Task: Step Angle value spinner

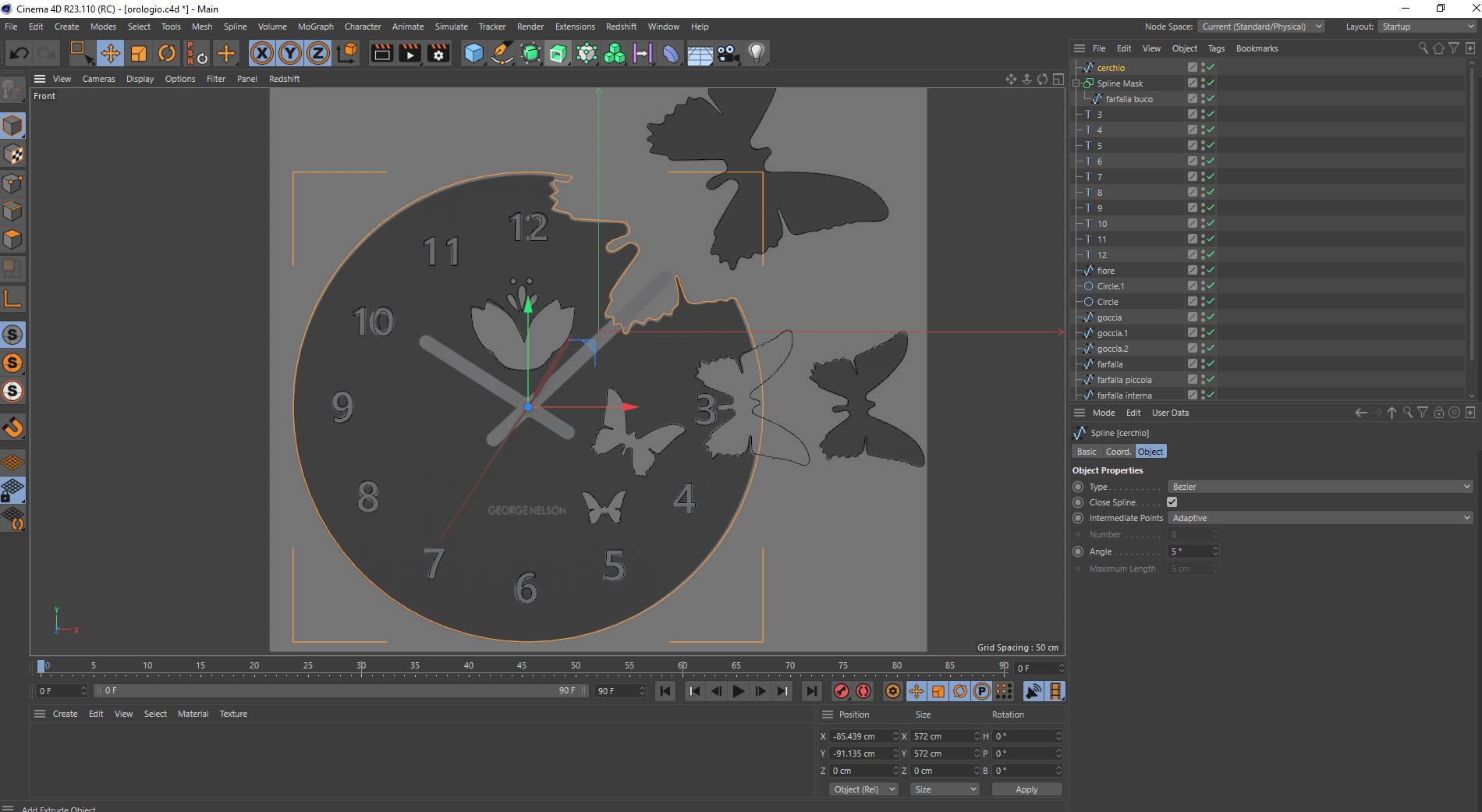Action: (x=1215, y=551)
